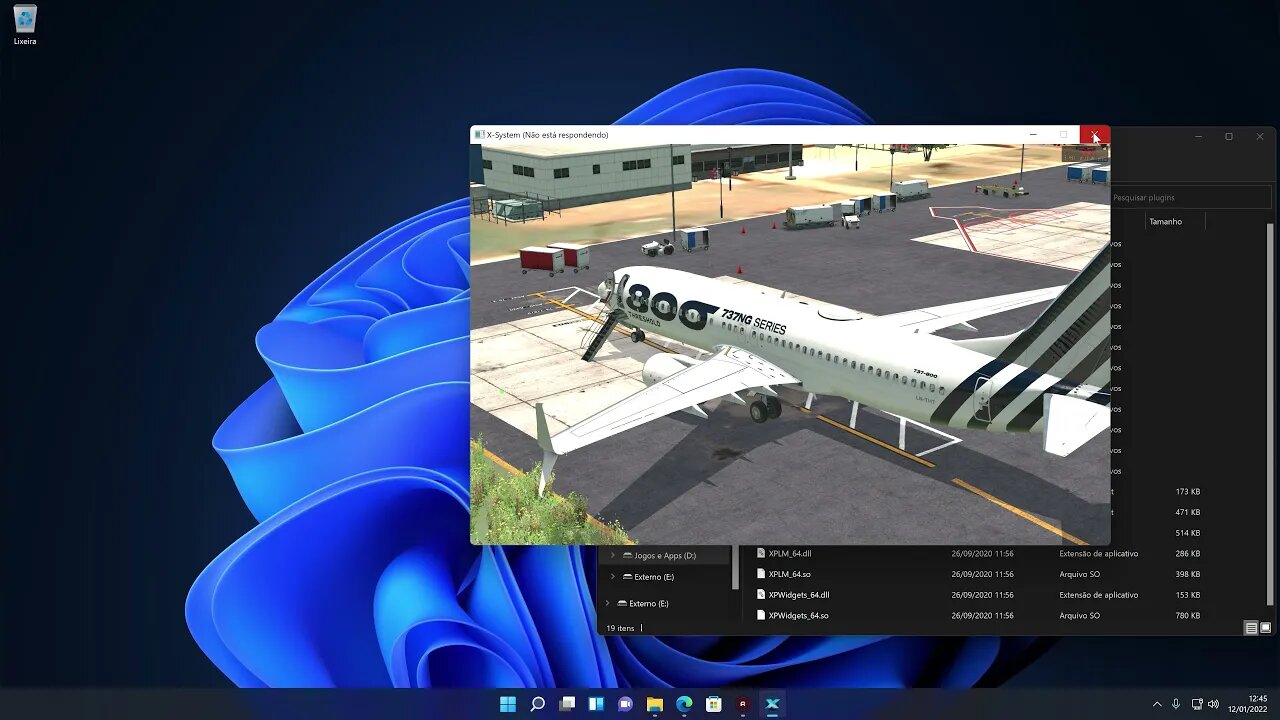
Task: Minimize the X-System window
Action: [1033, 135]
